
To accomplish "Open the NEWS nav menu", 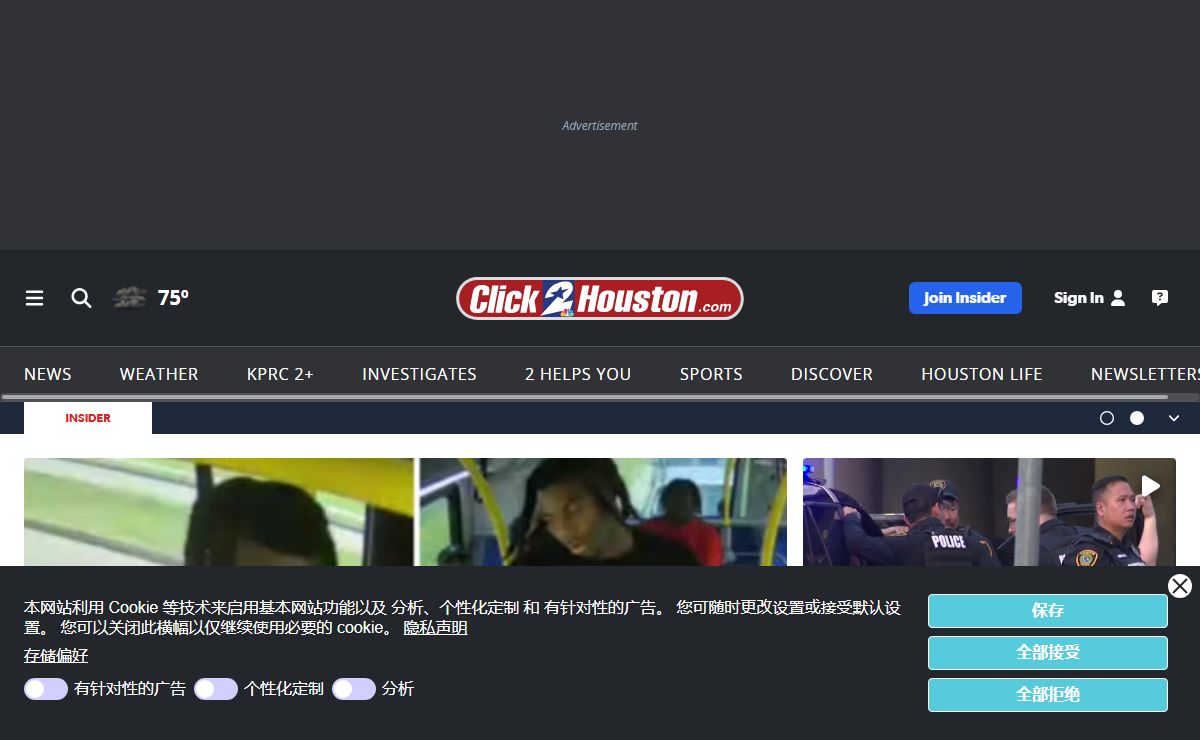I will tap(48, 374).
